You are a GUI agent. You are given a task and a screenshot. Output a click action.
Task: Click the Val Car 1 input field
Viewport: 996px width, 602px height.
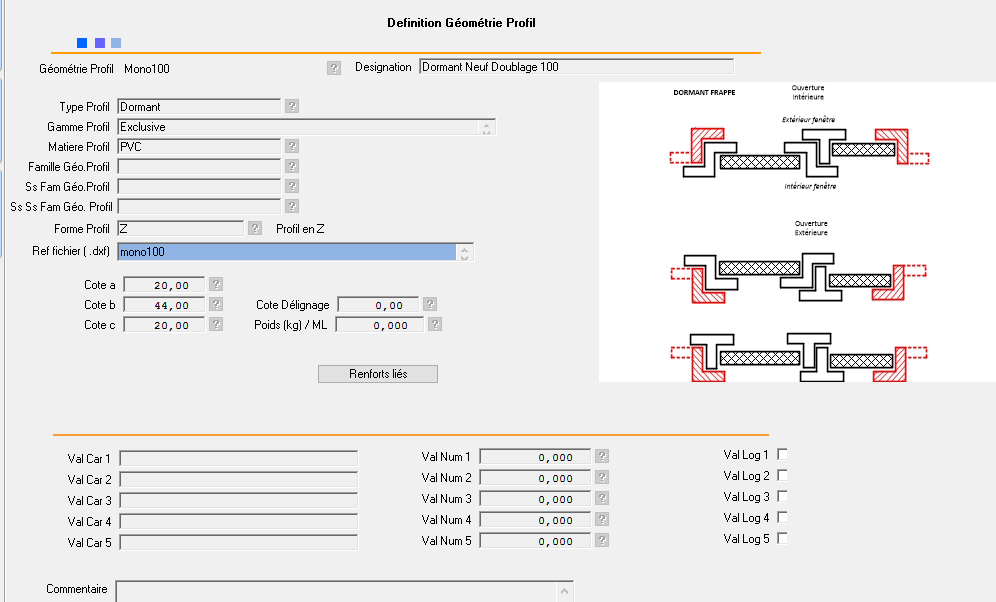(x=237, y=458)
